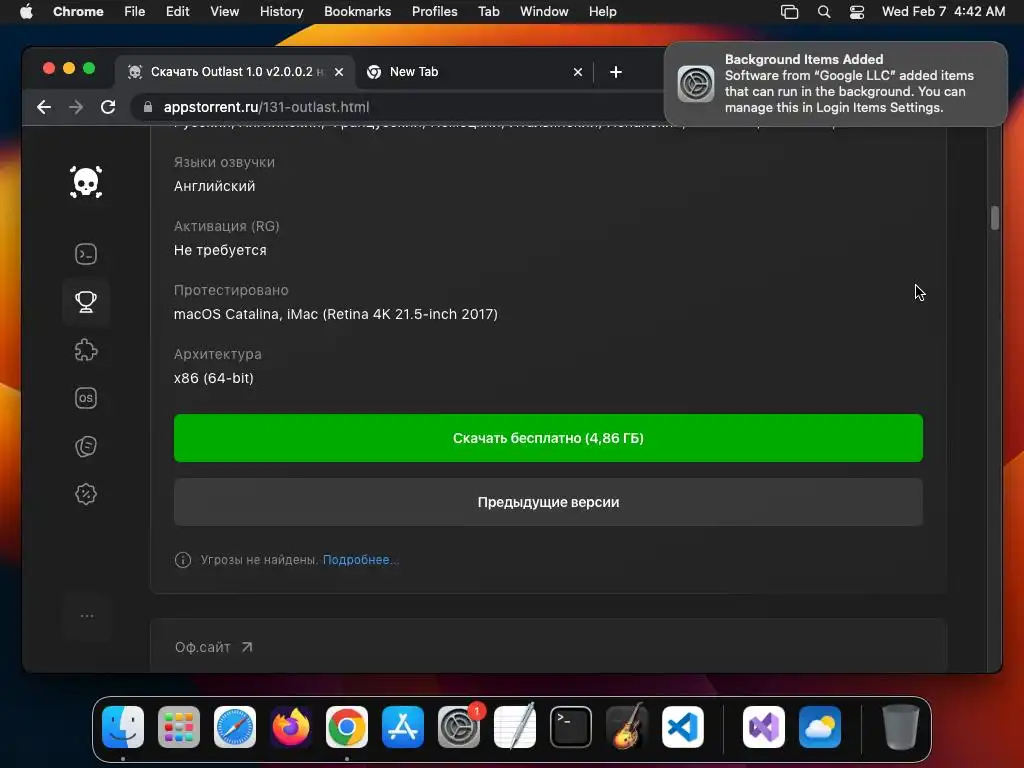The height and width of the screenshot is (768, 1024).
Task: Click the x86 (64-bit) architecture text
Action: [x=214, y=378]
